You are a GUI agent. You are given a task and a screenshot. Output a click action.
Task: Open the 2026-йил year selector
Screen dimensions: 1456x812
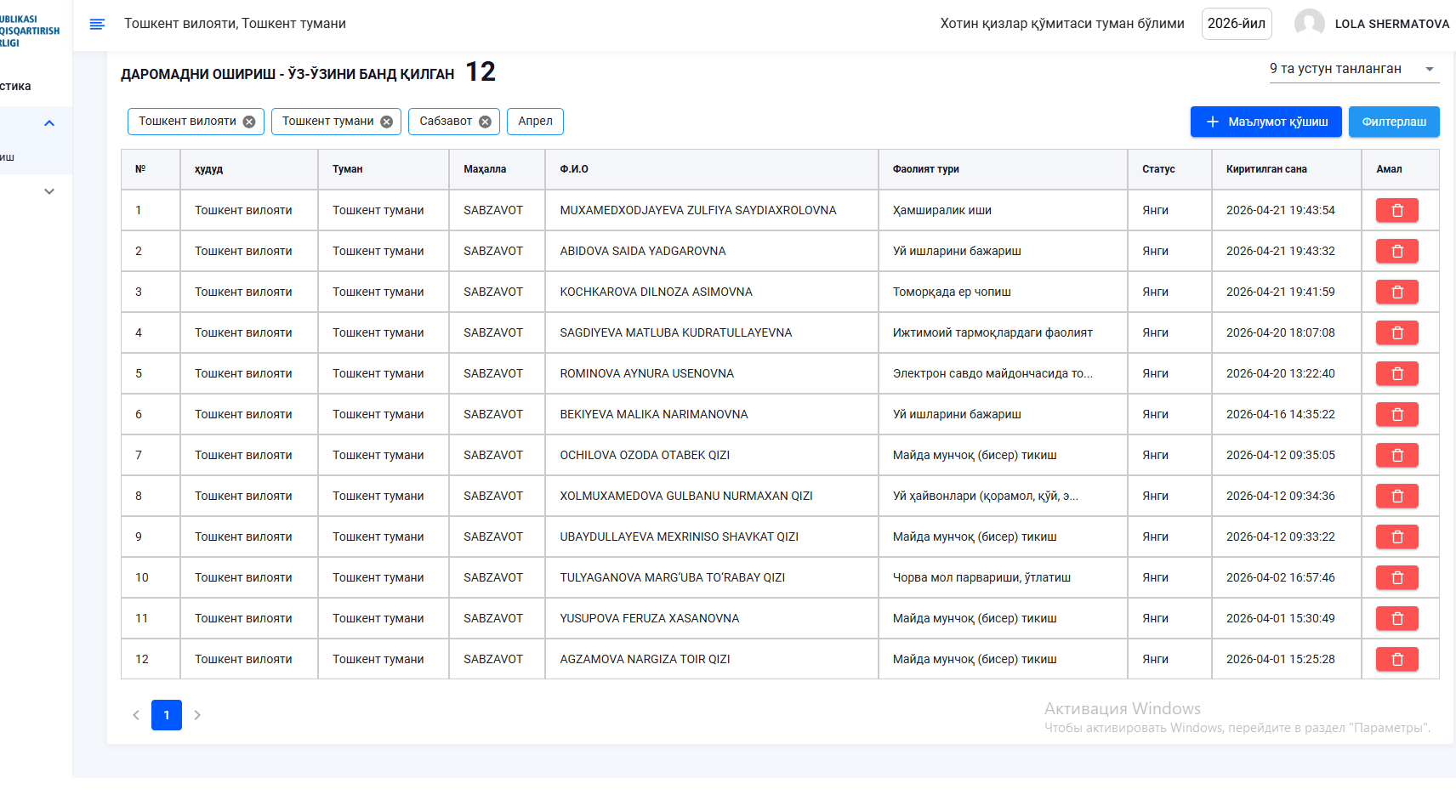[1237, 24]
